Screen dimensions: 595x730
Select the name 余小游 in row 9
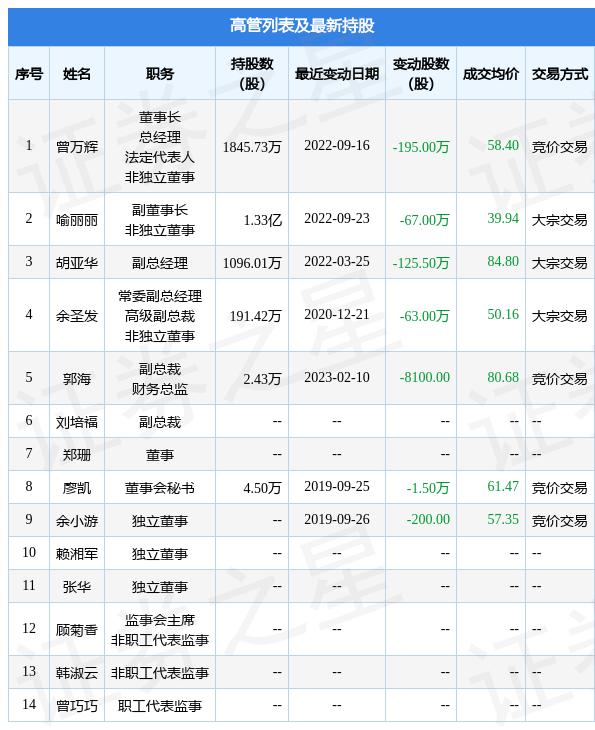tap(77, 520)
